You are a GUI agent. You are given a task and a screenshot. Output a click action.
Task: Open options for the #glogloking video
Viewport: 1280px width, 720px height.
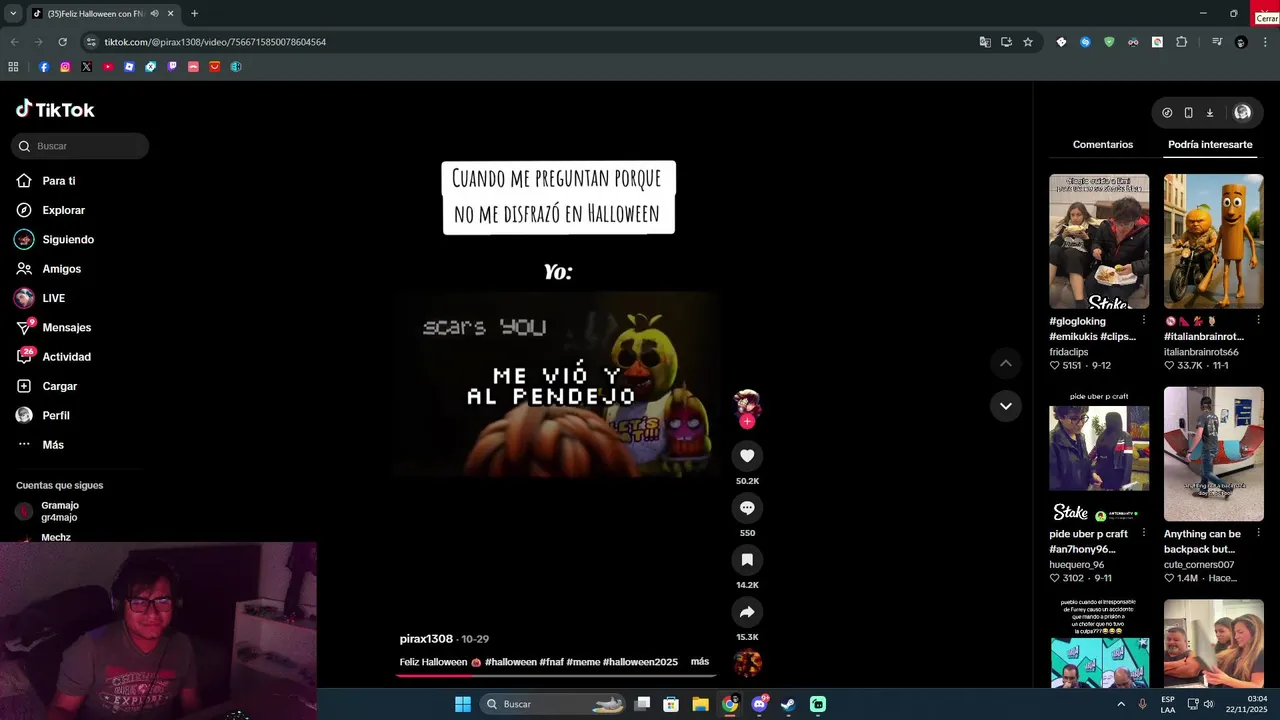1144,320
